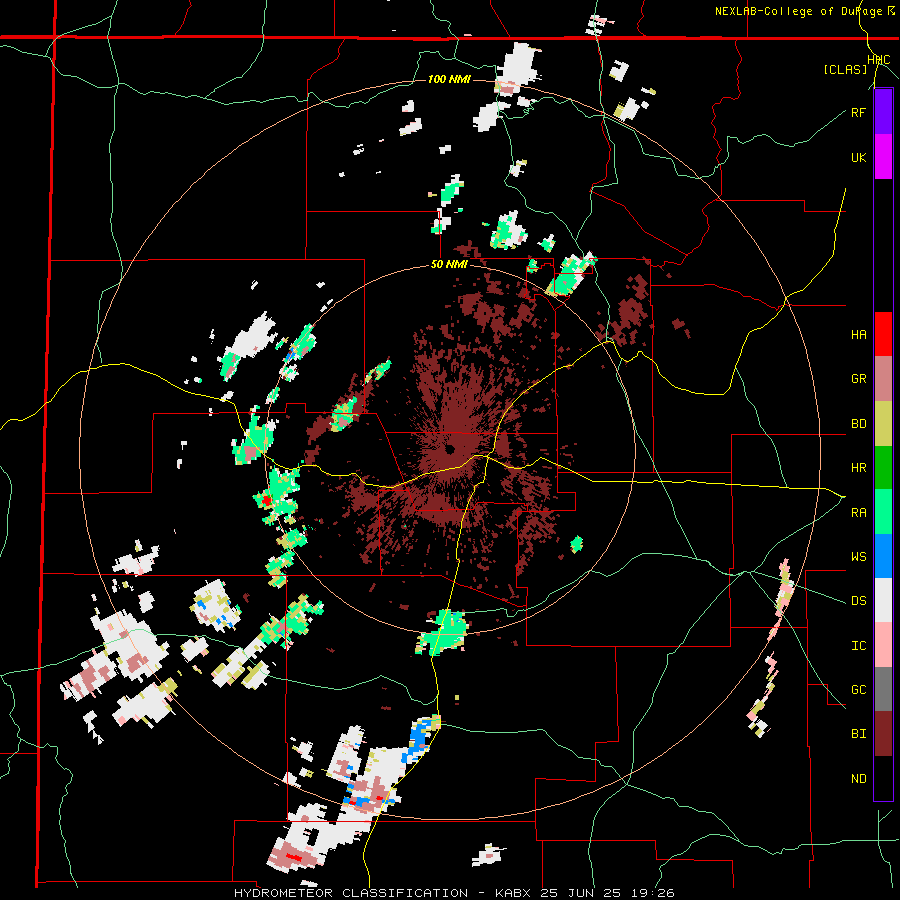Click the RF purple legend swatch
The height and width of the screenshot is (900, 900).
click(883, 112)
